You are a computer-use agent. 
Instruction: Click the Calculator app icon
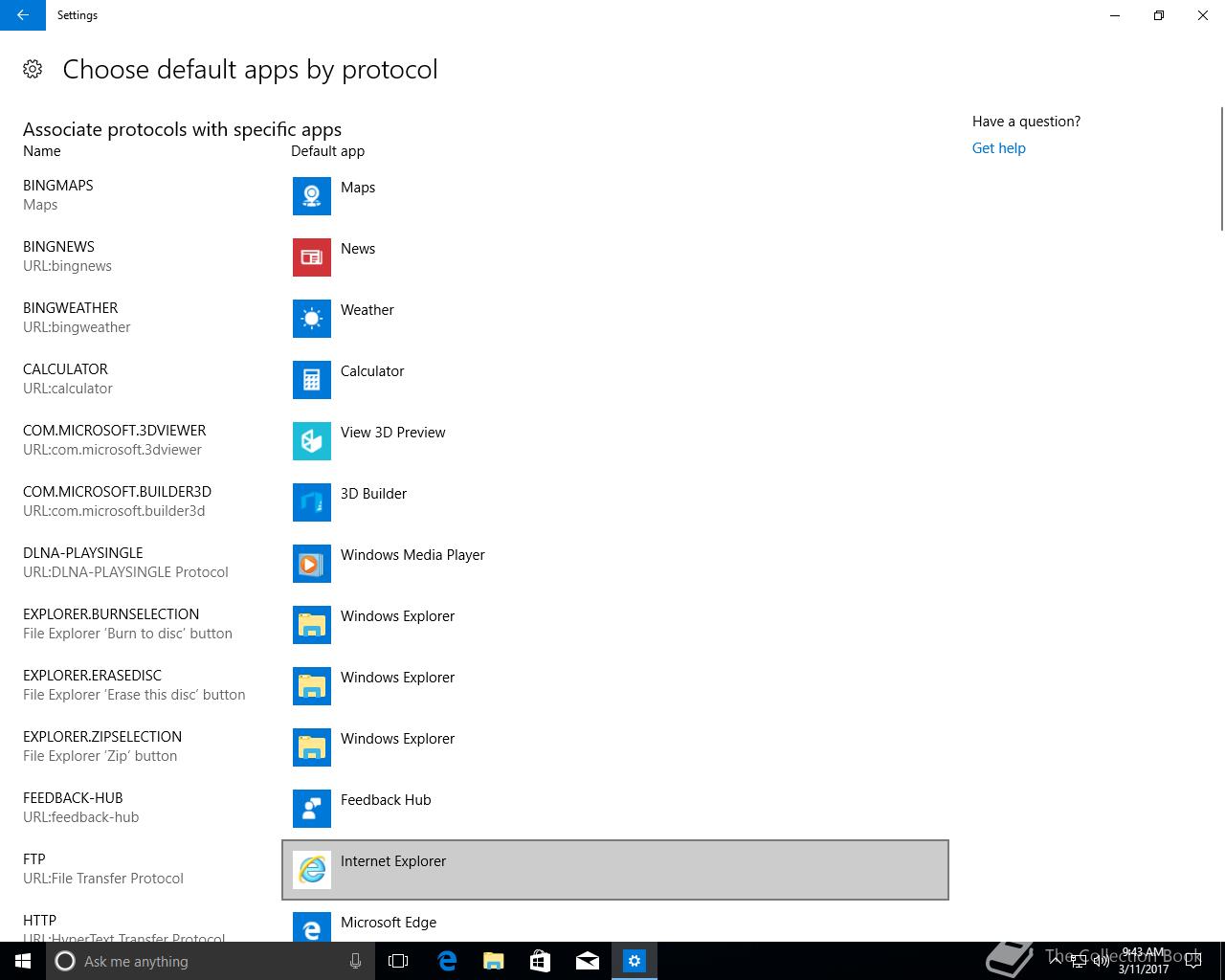(312, 380)
